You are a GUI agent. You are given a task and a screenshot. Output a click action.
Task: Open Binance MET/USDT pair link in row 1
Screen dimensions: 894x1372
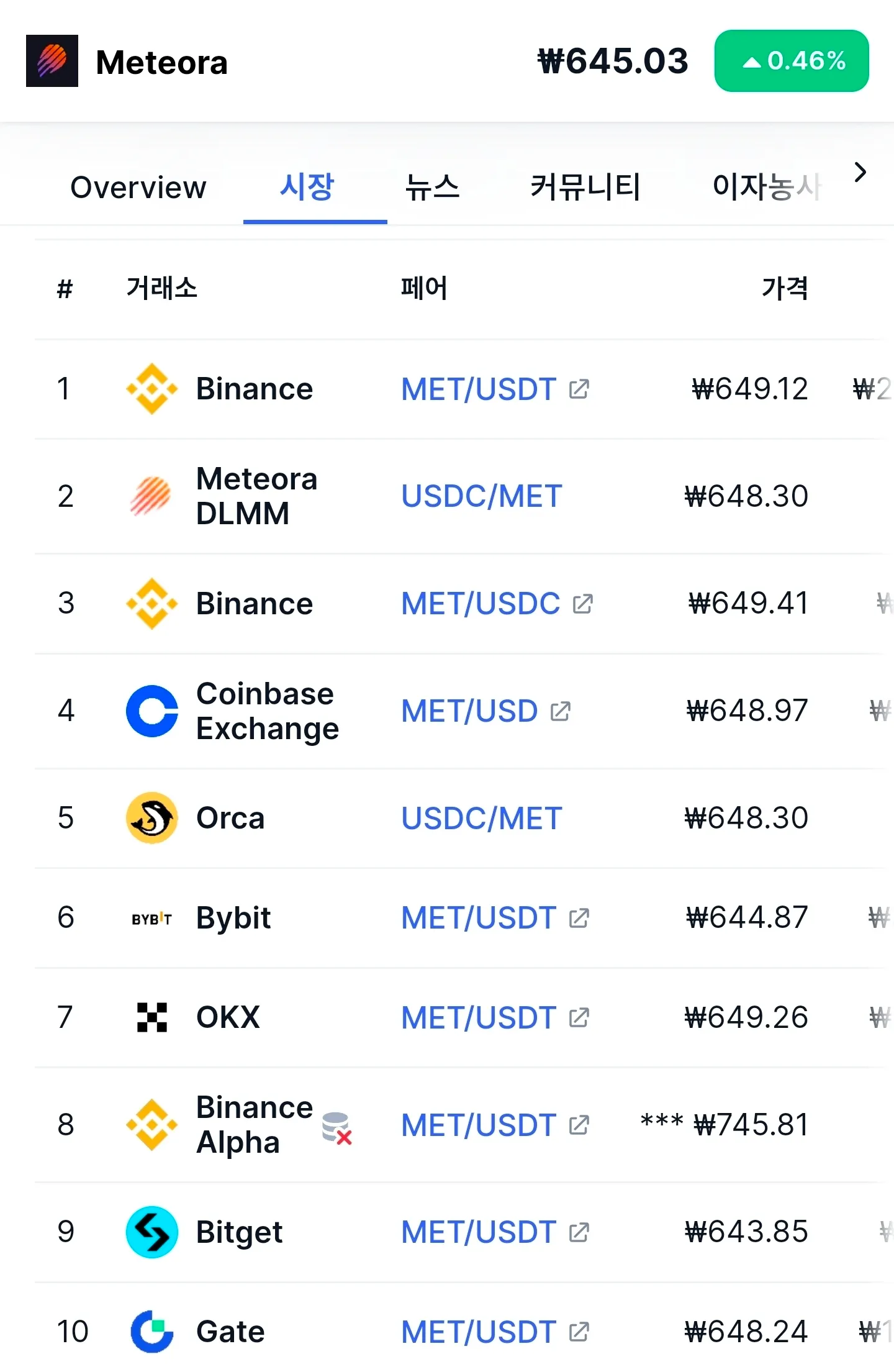479,389
